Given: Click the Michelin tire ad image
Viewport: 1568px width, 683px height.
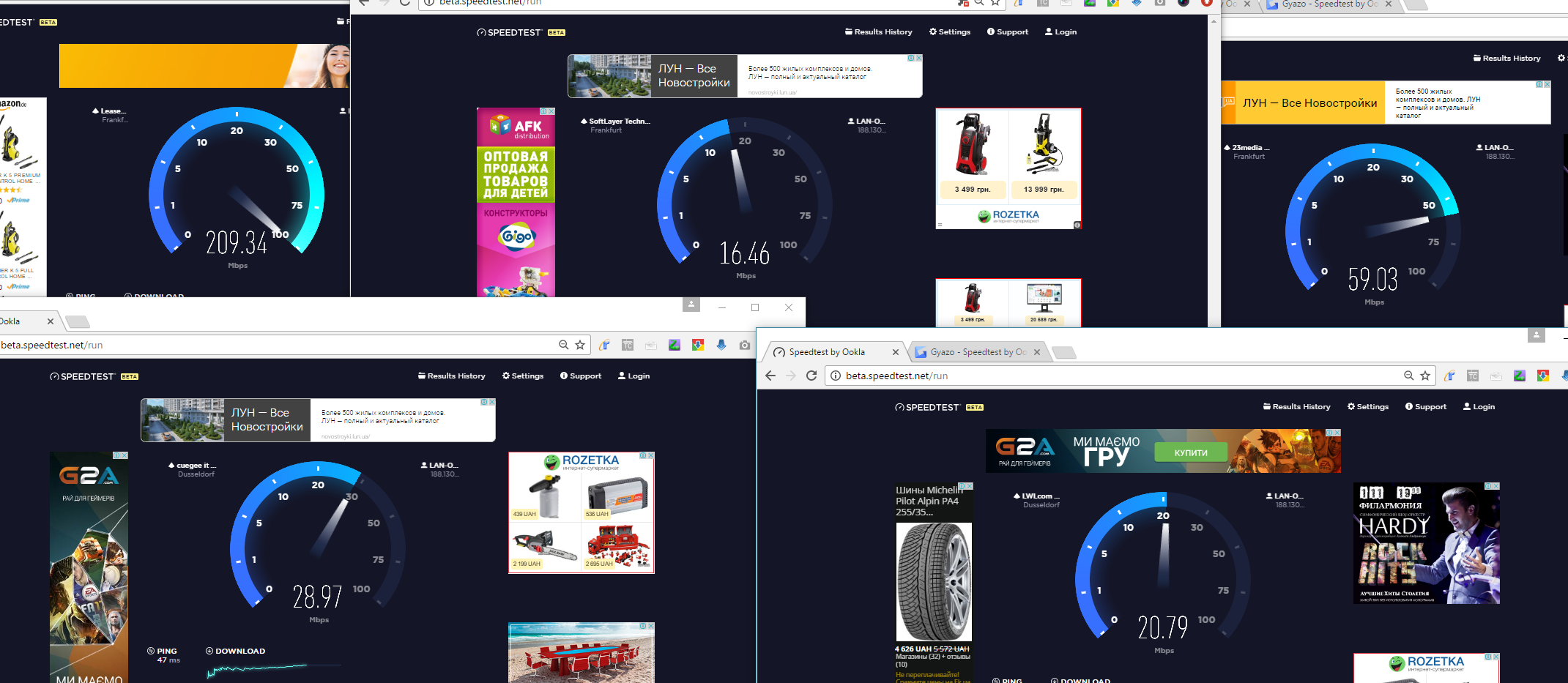Looking at the screenshot, I should 934,582.
